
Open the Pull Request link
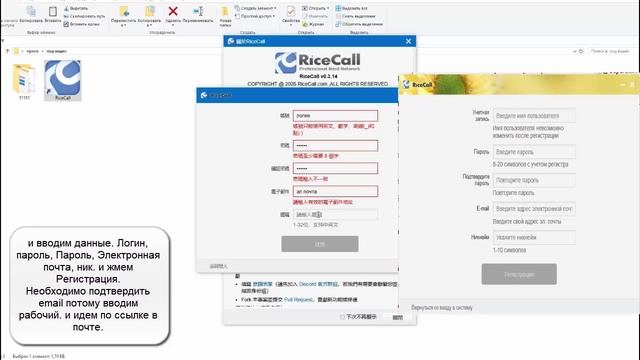(x=298, y=300)
